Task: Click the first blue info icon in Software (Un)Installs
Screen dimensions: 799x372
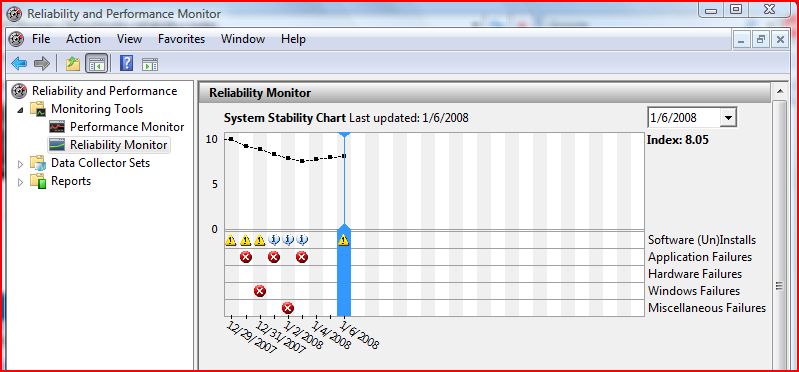Action: pyautogui.click(x=274, y=240)
